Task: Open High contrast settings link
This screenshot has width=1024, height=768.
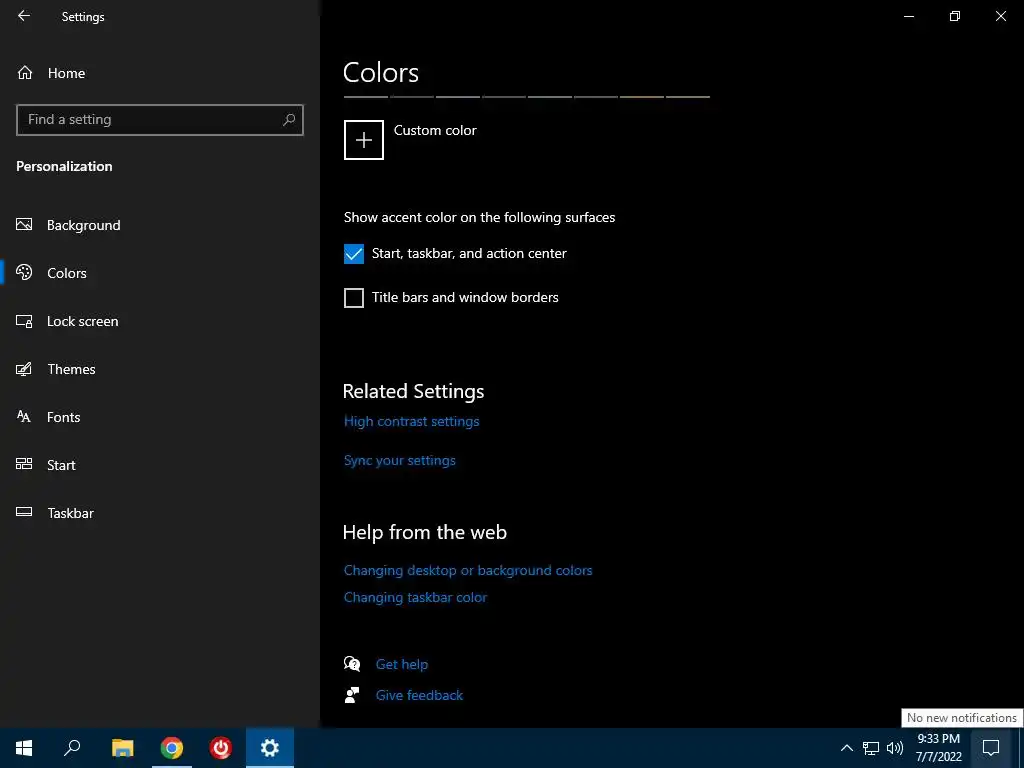Action: (411, 421)
